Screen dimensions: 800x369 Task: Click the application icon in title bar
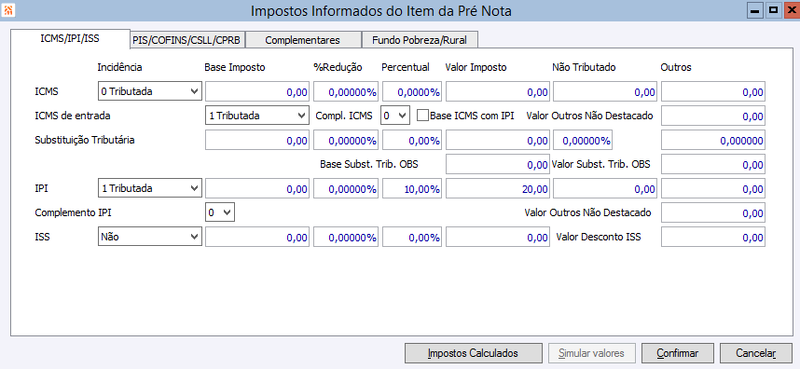tap(9, 11)
